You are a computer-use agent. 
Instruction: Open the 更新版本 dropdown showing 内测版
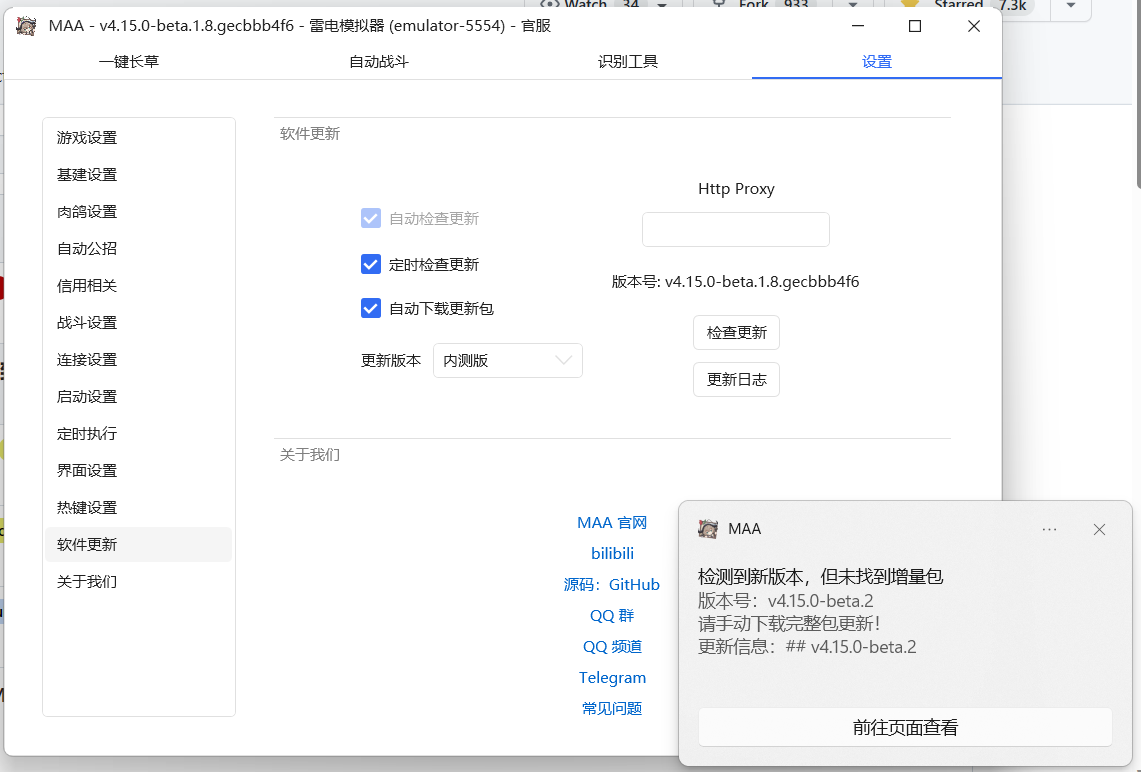click(508, 360)
